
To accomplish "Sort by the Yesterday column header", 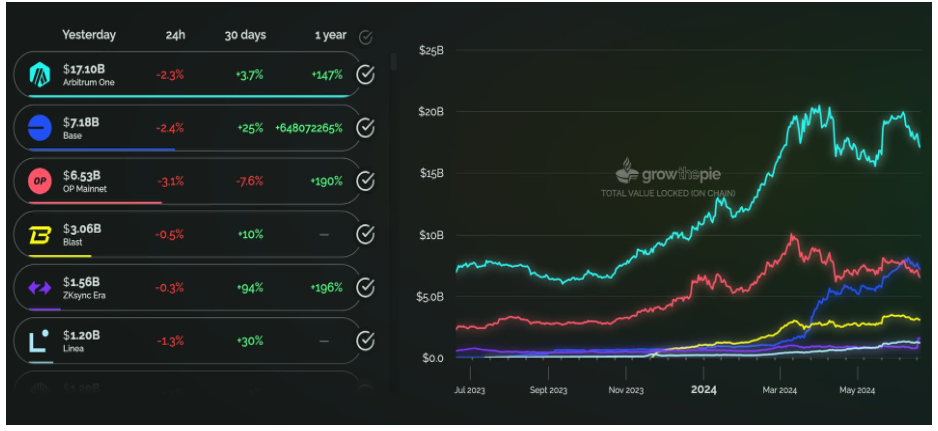I will (89, 35).
